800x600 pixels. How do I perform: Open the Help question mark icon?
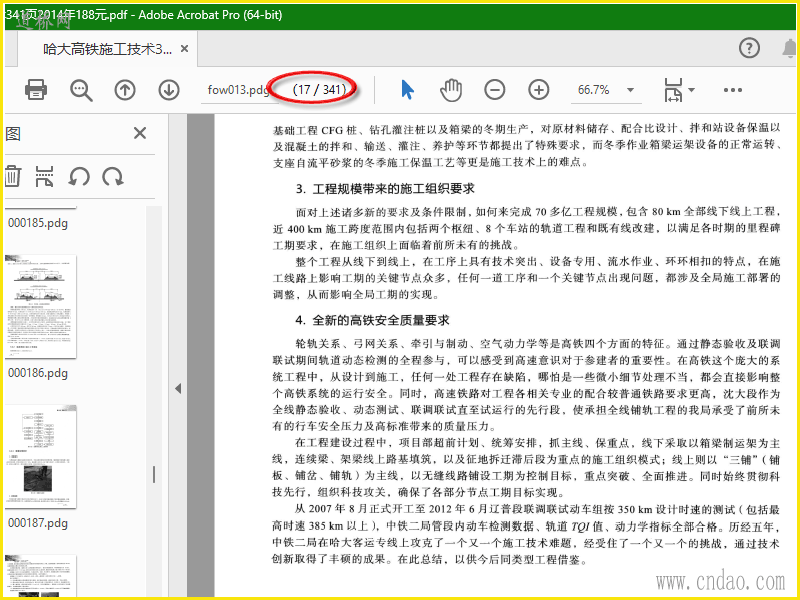(749, 48)
